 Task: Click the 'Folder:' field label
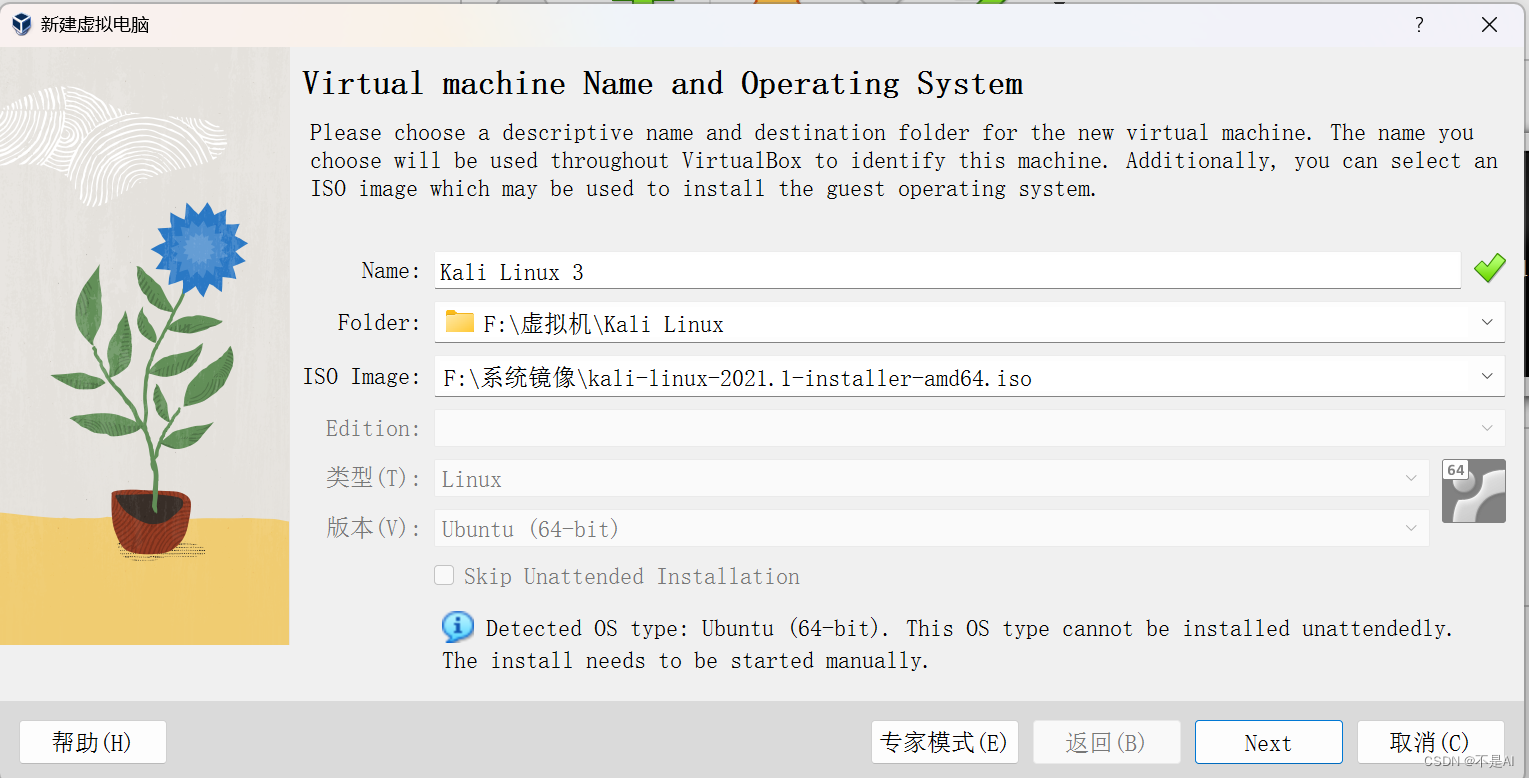pyautogui.click(x=379, y=323)
